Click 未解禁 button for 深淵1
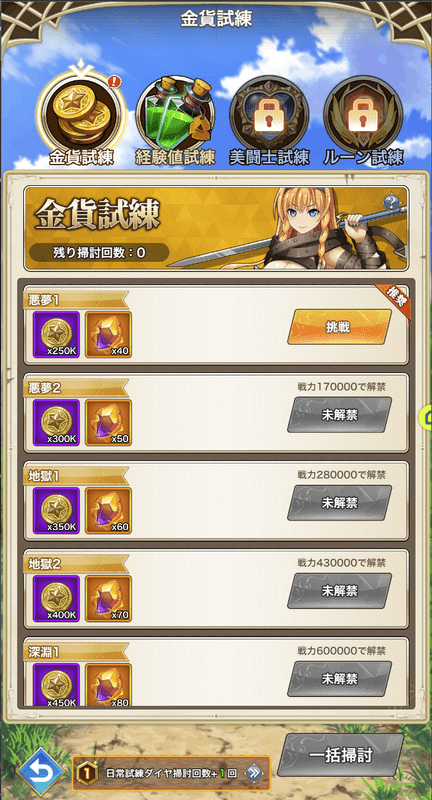This screenshot has height=800, width=432. [339, 679]
